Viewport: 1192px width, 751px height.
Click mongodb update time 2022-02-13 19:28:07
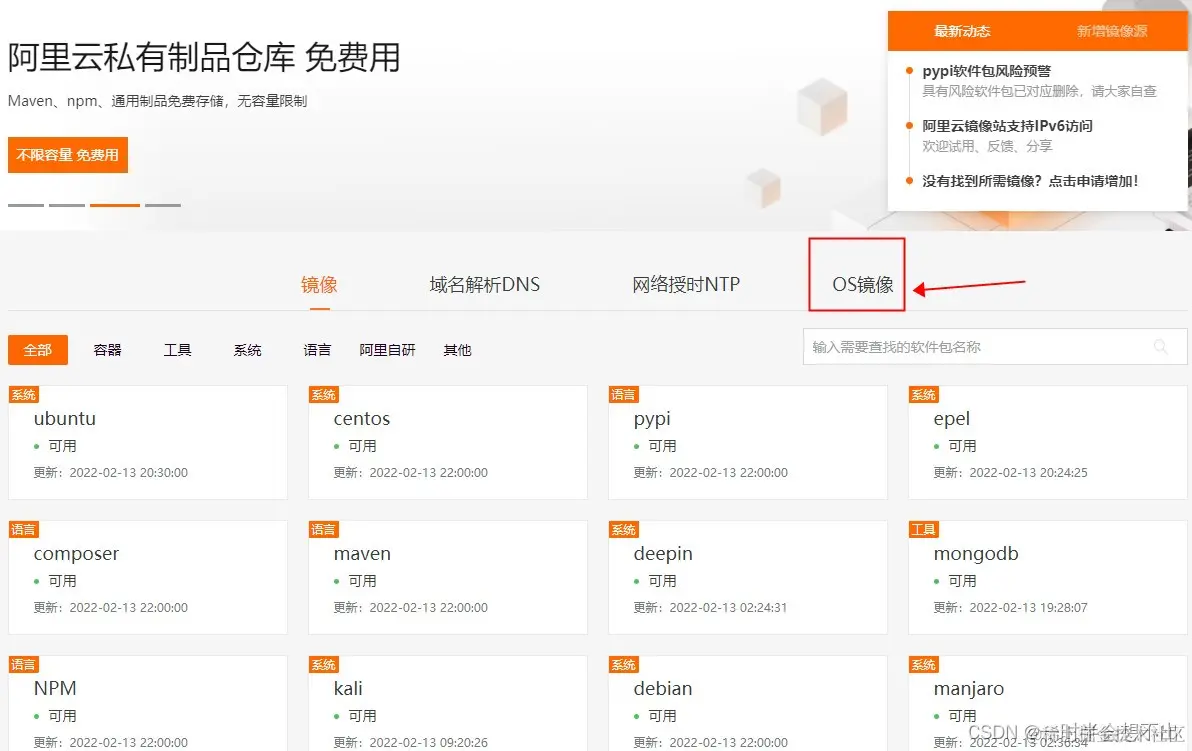1029,608
